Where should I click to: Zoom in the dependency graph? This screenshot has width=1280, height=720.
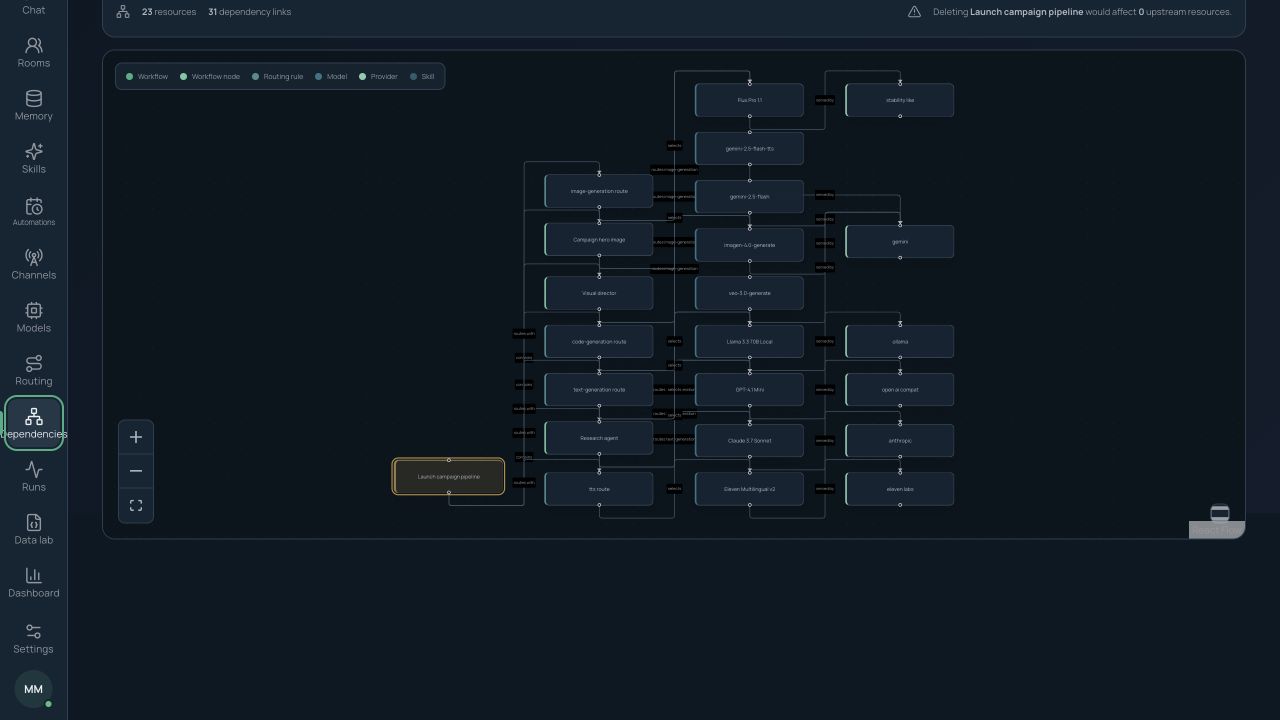pyautogui.click(x=136, y=437)
